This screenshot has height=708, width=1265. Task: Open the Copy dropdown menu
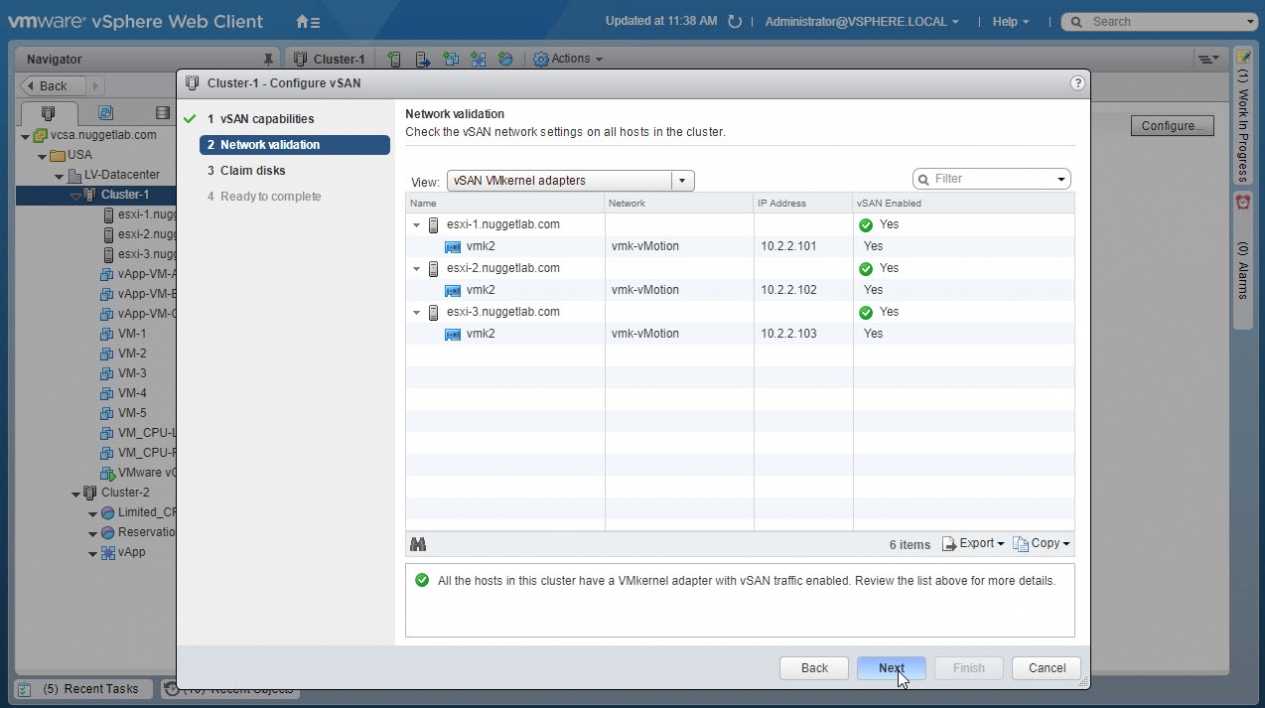(1042, 544)
